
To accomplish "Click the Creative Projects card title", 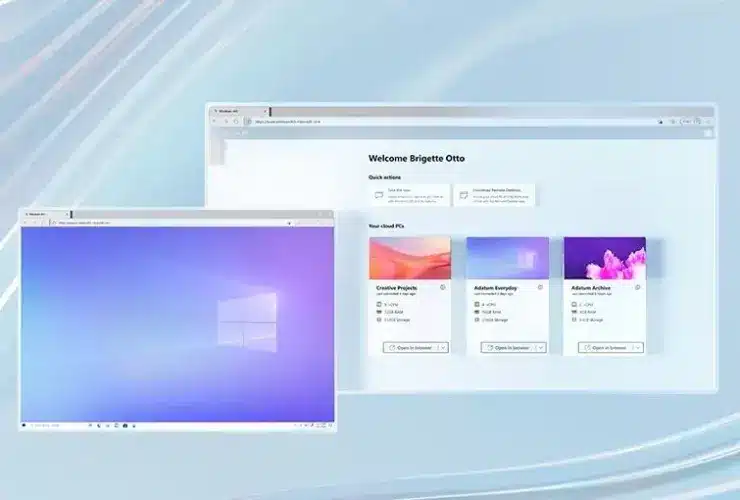I will [396, 288].
